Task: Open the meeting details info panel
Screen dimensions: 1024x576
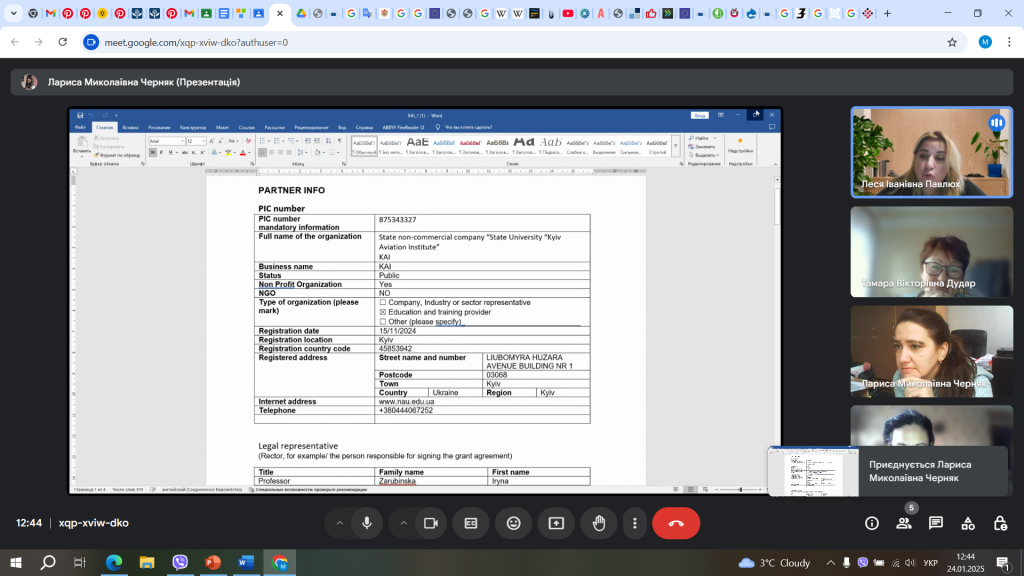Action: click(871, 523)
